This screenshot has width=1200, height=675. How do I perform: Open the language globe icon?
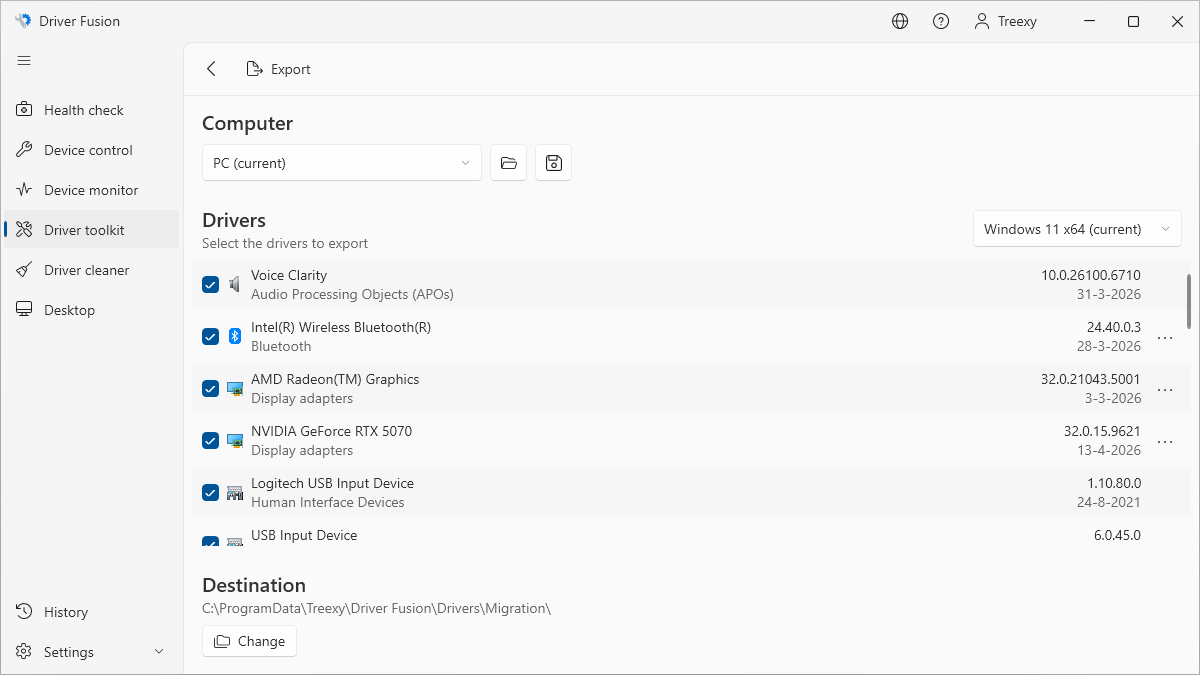[x=900, y=21]
